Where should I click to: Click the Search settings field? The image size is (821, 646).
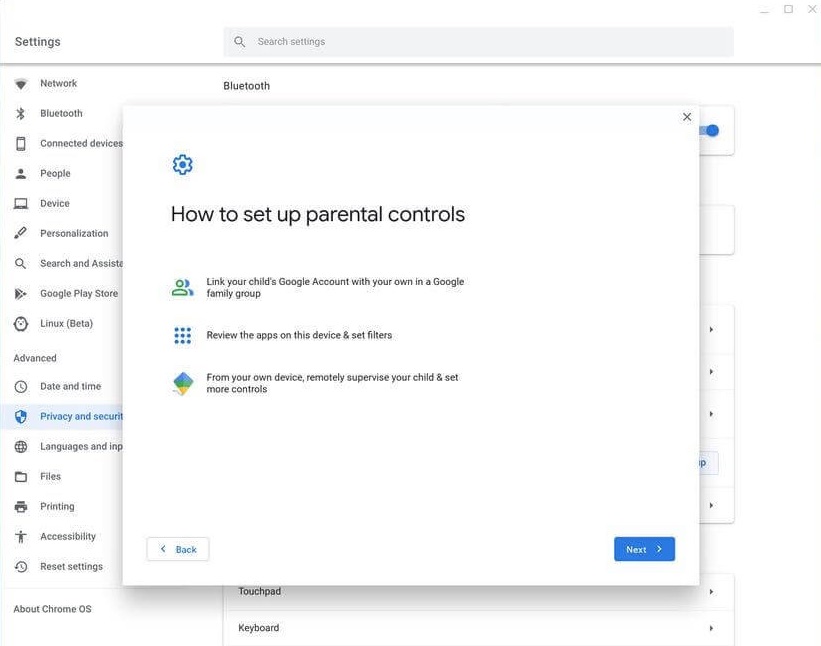[480, 41]
